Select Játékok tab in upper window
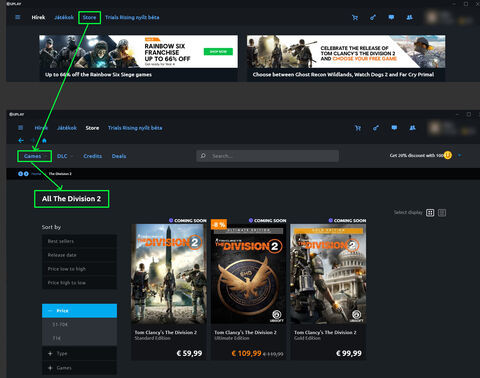The image size is (480, 378). click(x=64, y=17)
